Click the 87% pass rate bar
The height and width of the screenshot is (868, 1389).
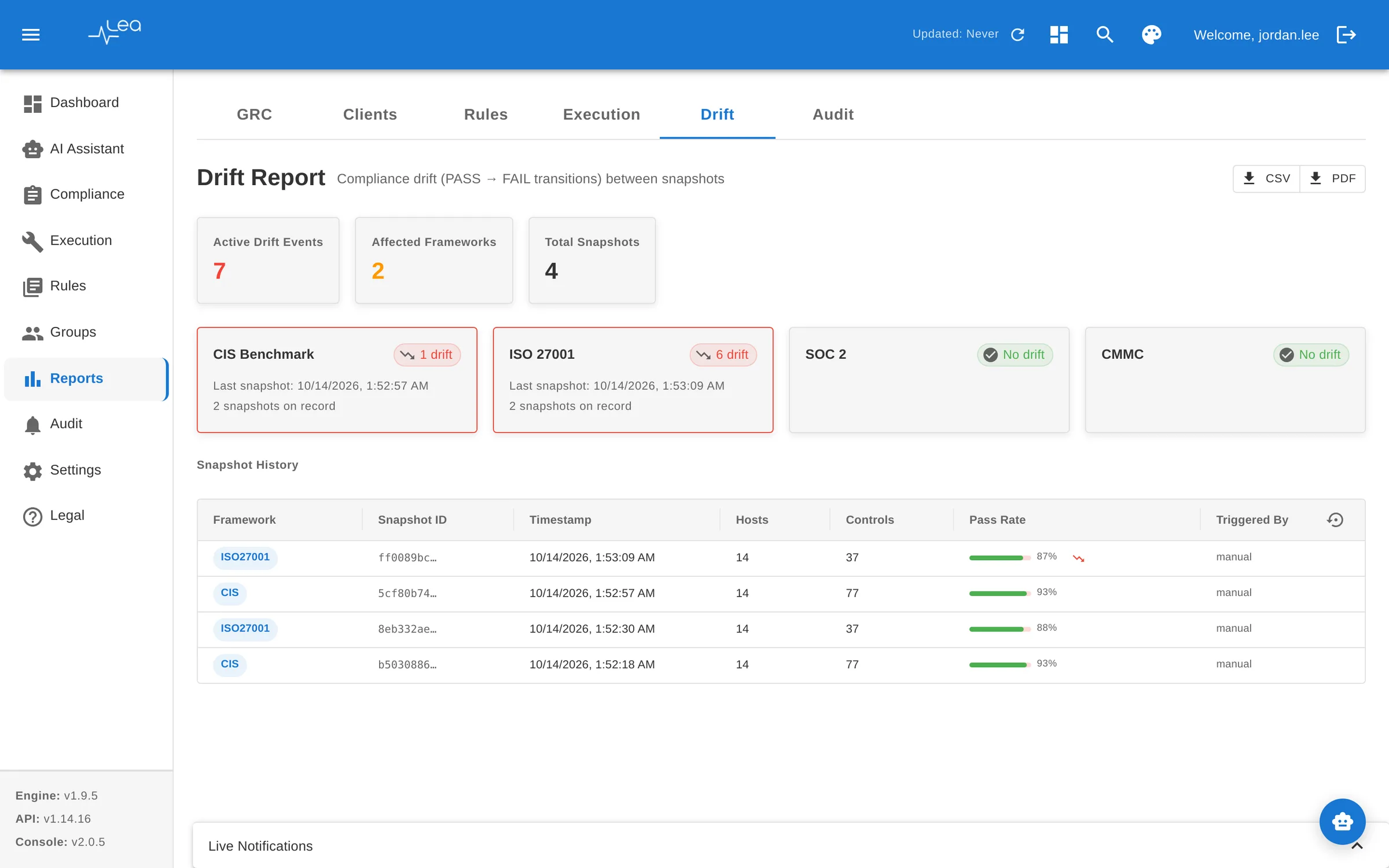click(1000, 558)
